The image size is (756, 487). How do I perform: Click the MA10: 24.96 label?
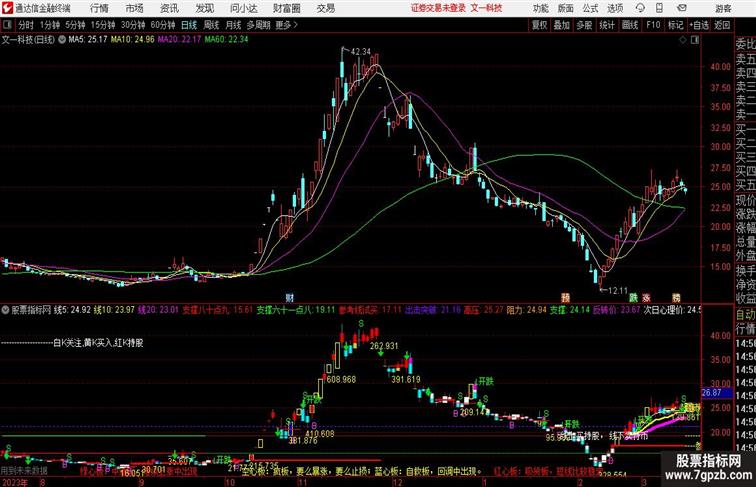pyautogui.click(x=133, y=40)
